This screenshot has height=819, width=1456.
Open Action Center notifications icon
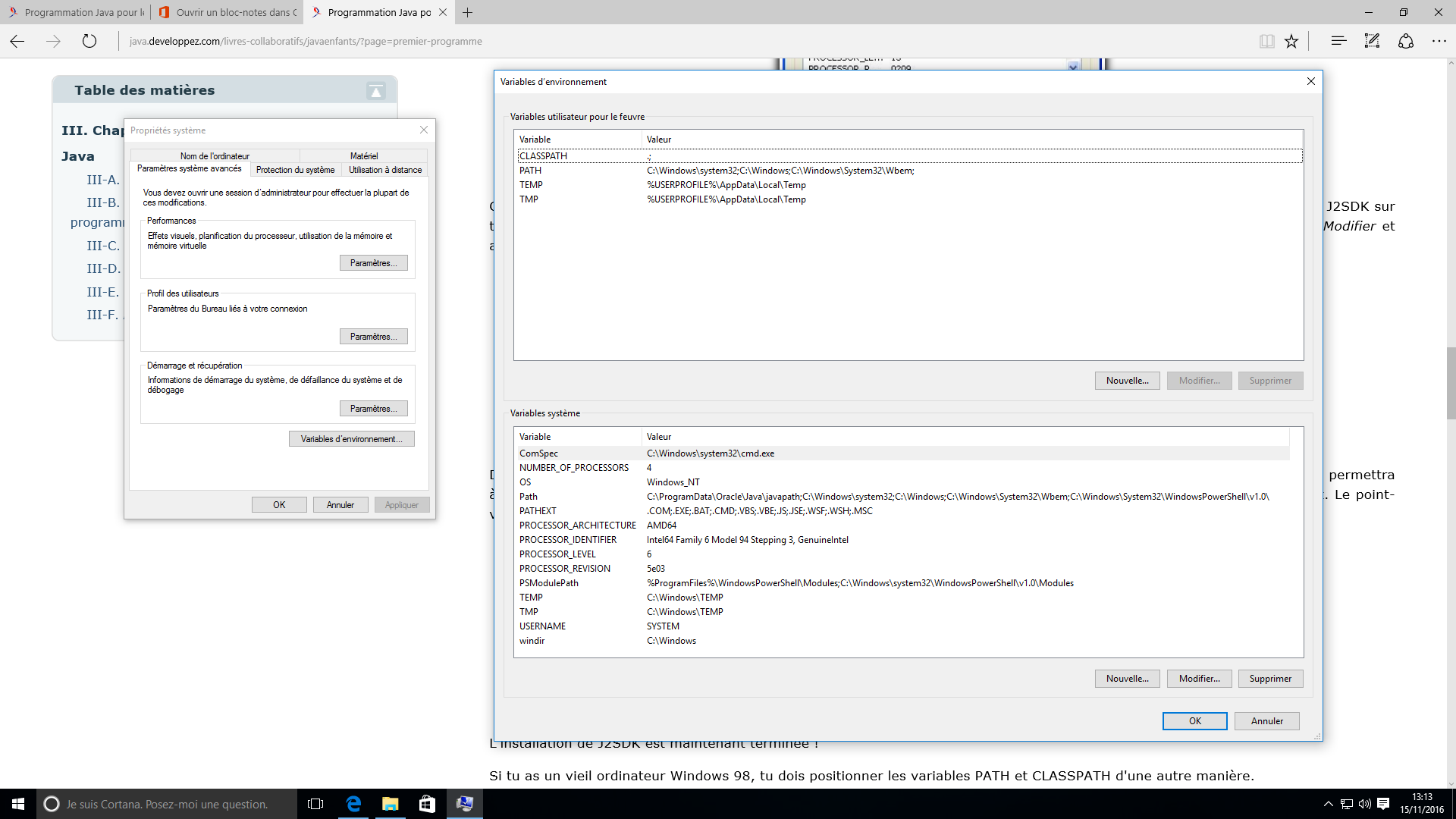(1383, 804)
